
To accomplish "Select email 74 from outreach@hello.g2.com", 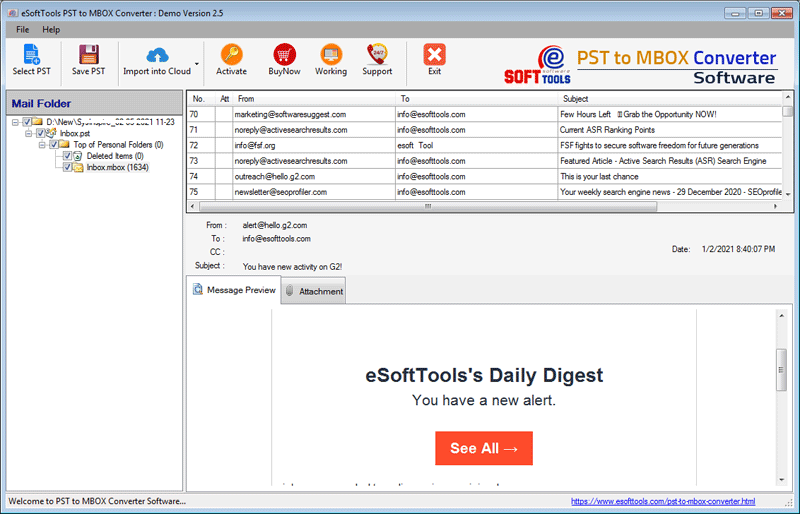I will coord(484,177).
